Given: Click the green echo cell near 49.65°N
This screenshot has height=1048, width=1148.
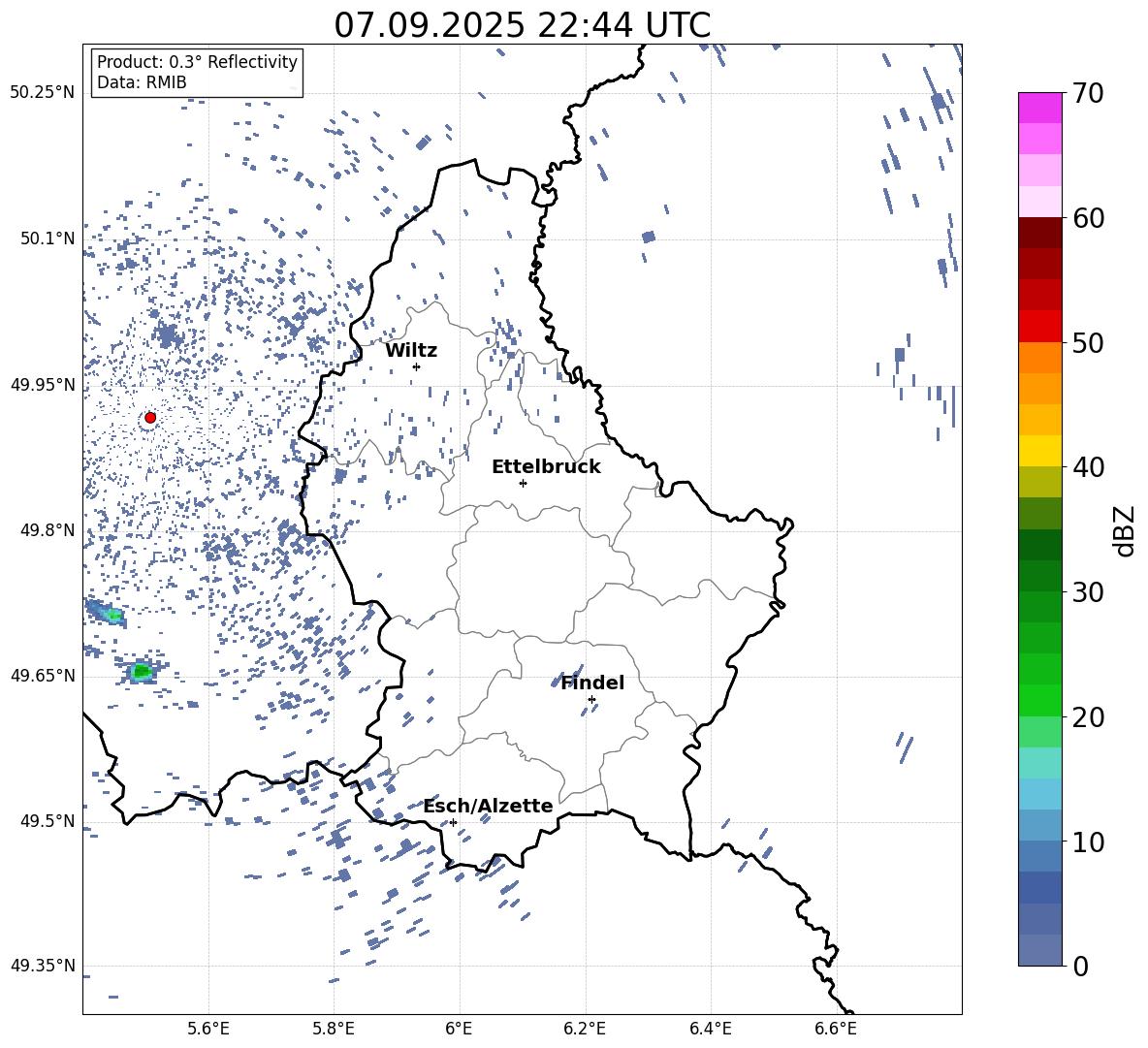Looking at the screenshot, I should (x=142, y=671).
